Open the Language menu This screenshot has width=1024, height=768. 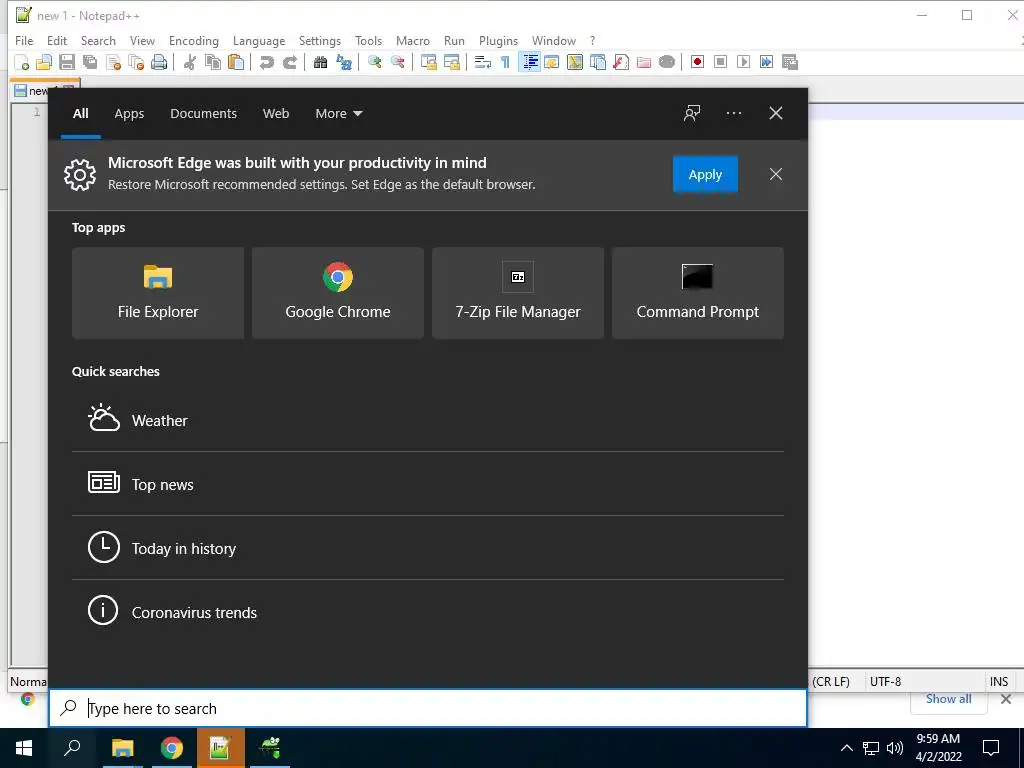click(259, 40)
